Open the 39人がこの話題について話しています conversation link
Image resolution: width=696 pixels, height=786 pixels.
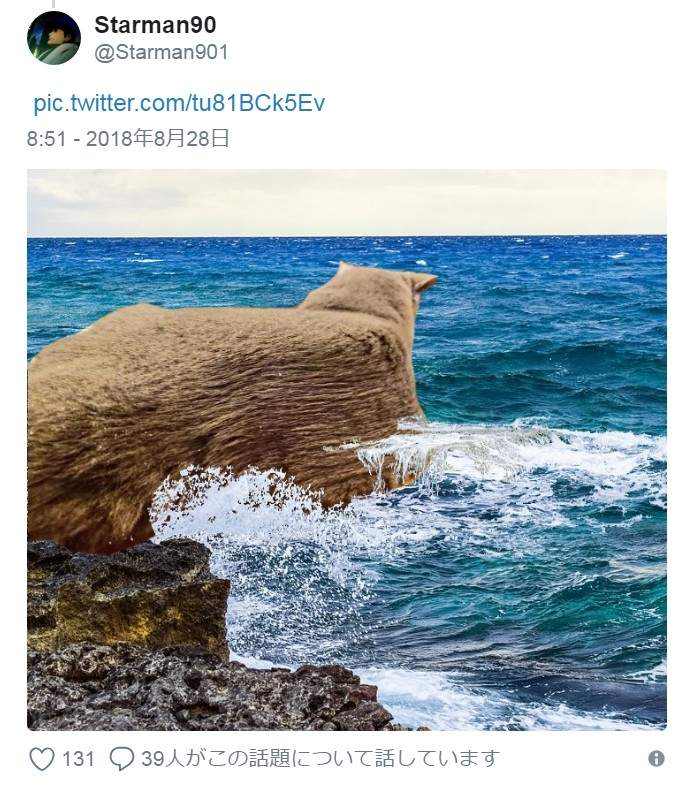click(x=318, y=759)
